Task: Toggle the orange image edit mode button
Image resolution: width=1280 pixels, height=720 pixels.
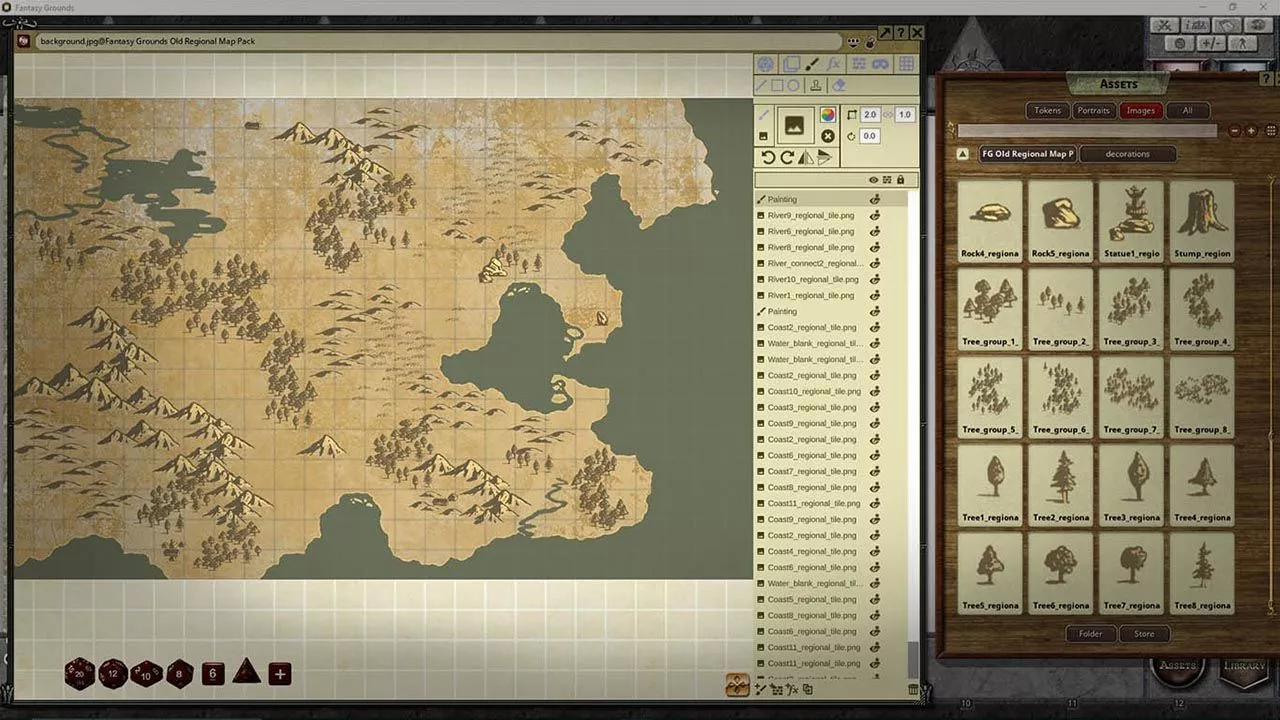Action: coord(738,685)
